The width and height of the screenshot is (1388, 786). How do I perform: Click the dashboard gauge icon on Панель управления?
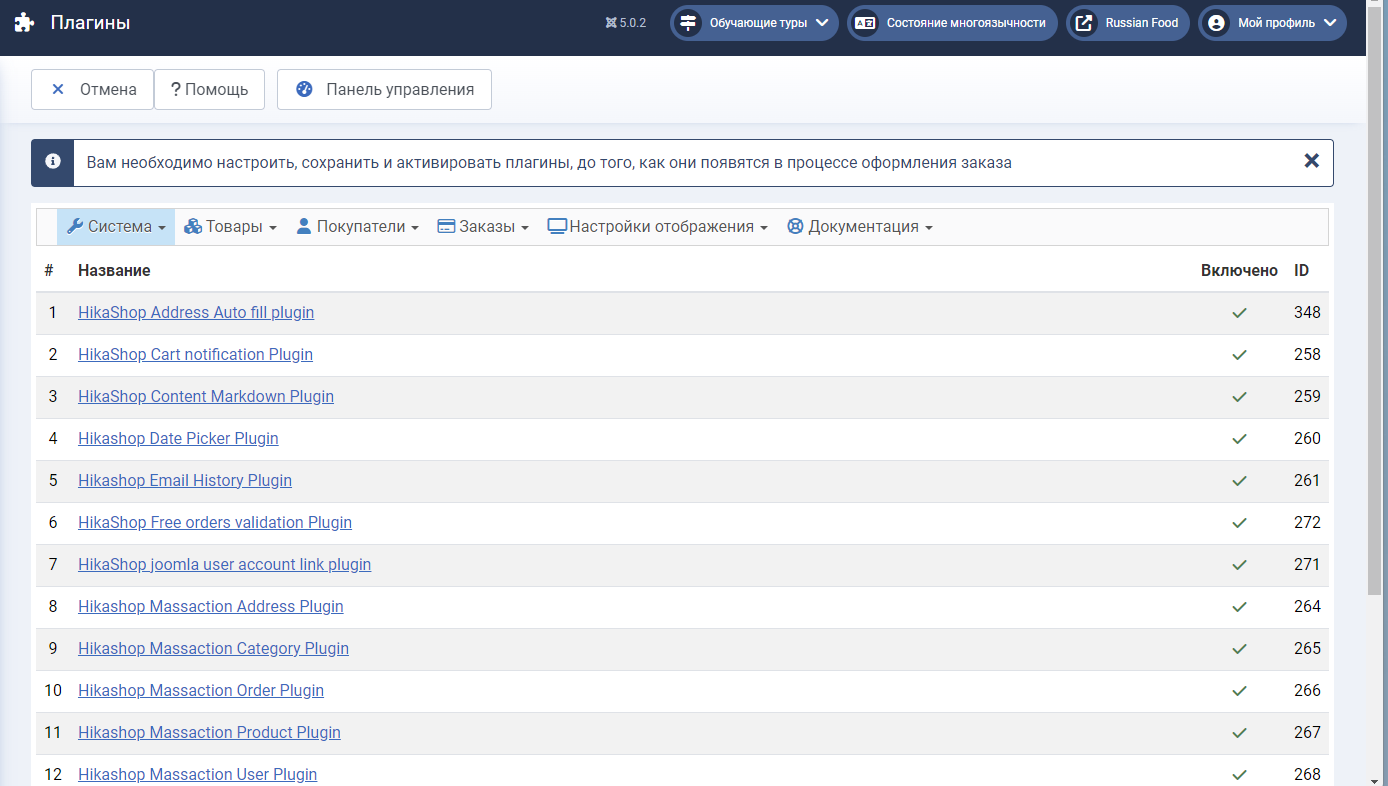coord(305,89)
